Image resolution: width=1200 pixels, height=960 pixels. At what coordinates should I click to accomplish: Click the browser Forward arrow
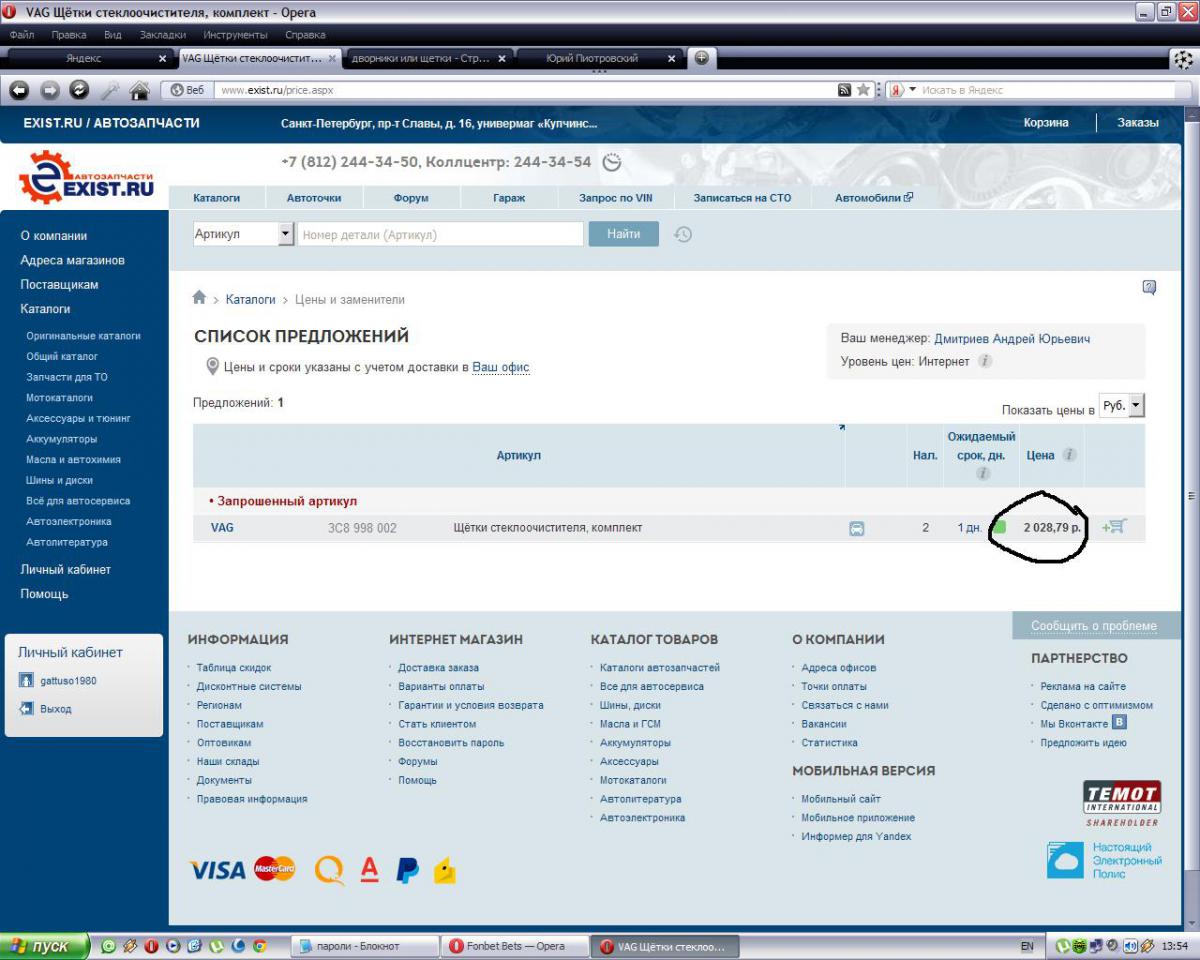click(x=50, y=90)
